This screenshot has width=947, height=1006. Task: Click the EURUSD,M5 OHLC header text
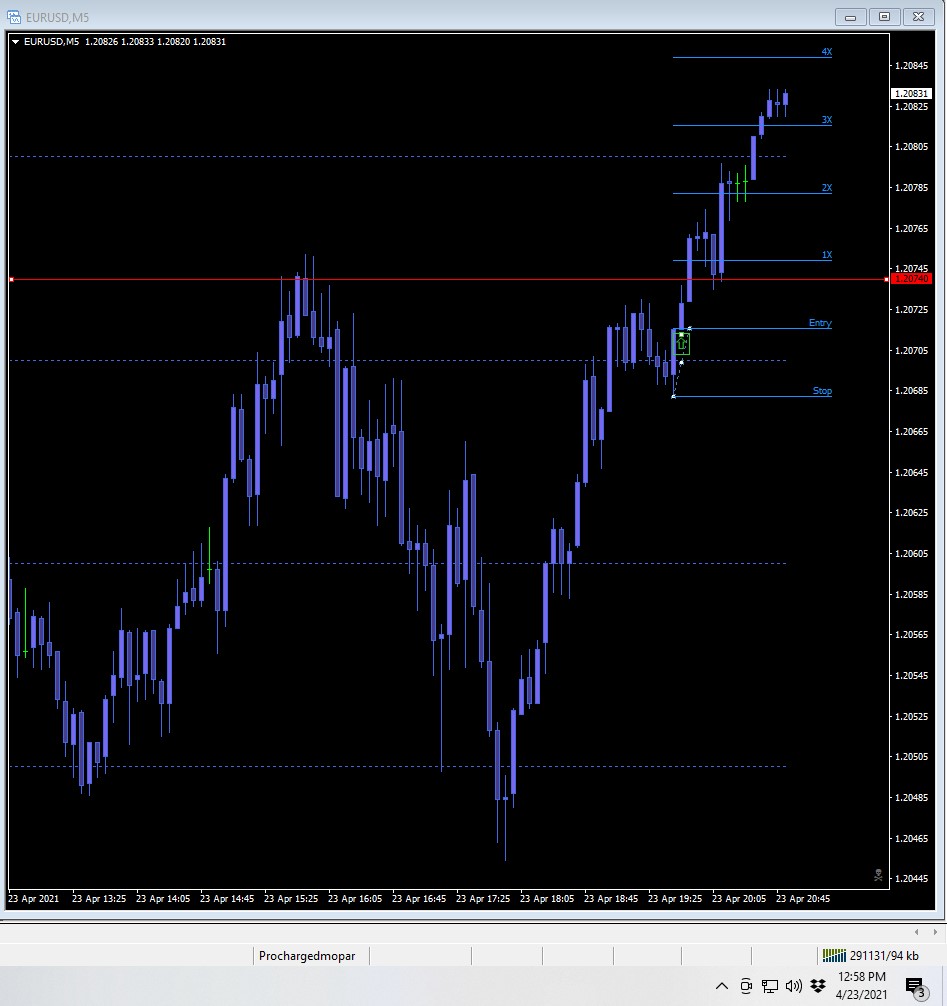pyautogui.click(x=124, y=42)
